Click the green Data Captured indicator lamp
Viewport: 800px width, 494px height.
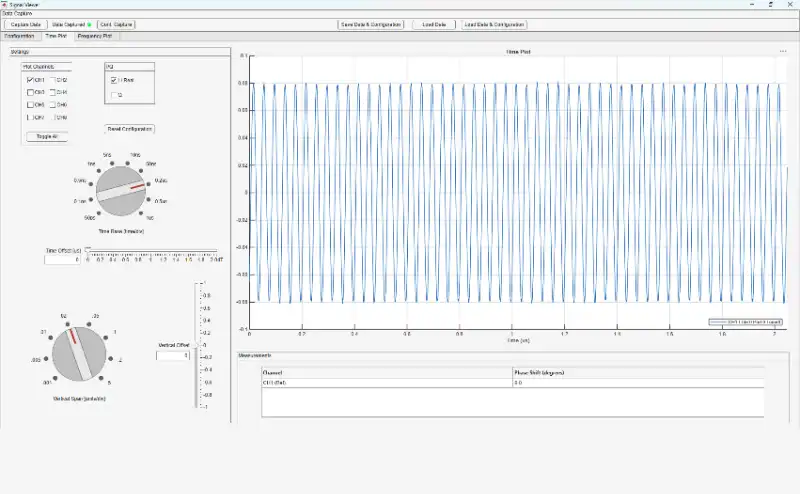(89, 24)
